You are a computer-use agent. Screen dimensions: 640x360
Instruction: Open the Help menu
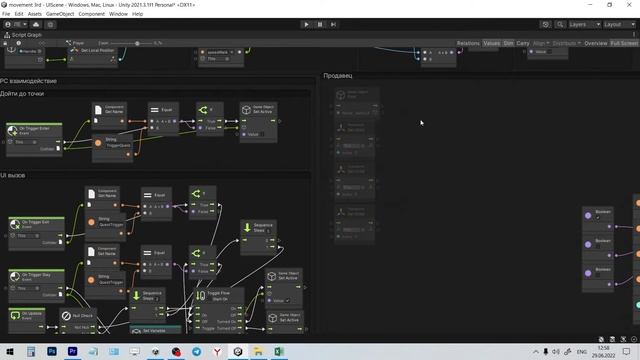click(138, 14)
